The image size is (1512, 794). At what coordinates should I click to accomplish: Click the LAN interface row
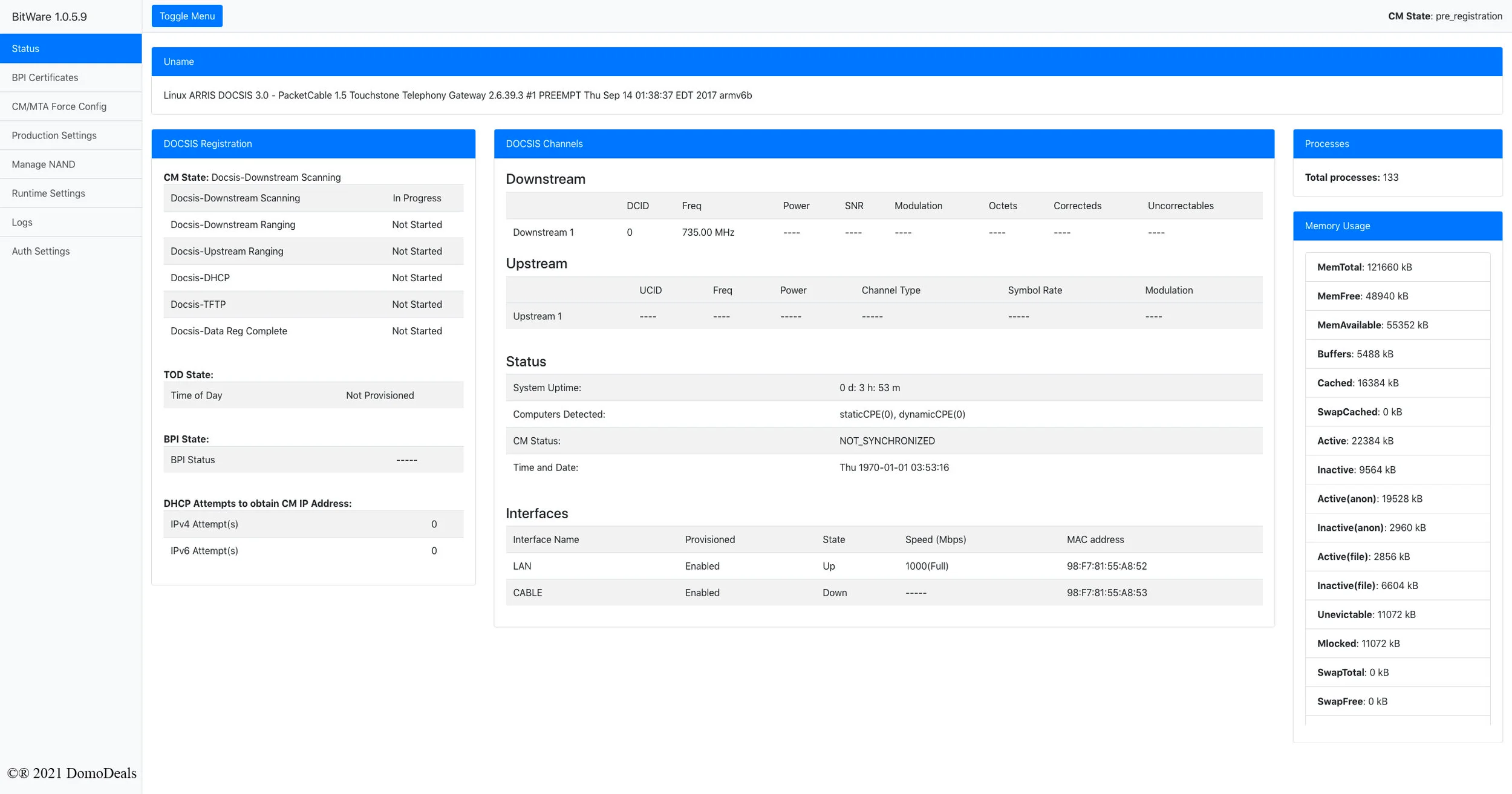point(884,566)
